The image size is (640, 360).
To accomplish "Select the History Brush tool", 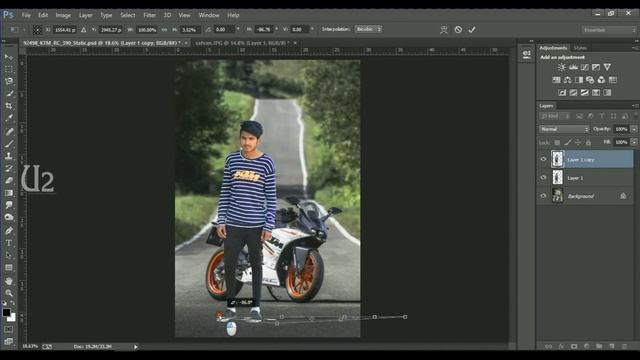I will tap(9, 168).
